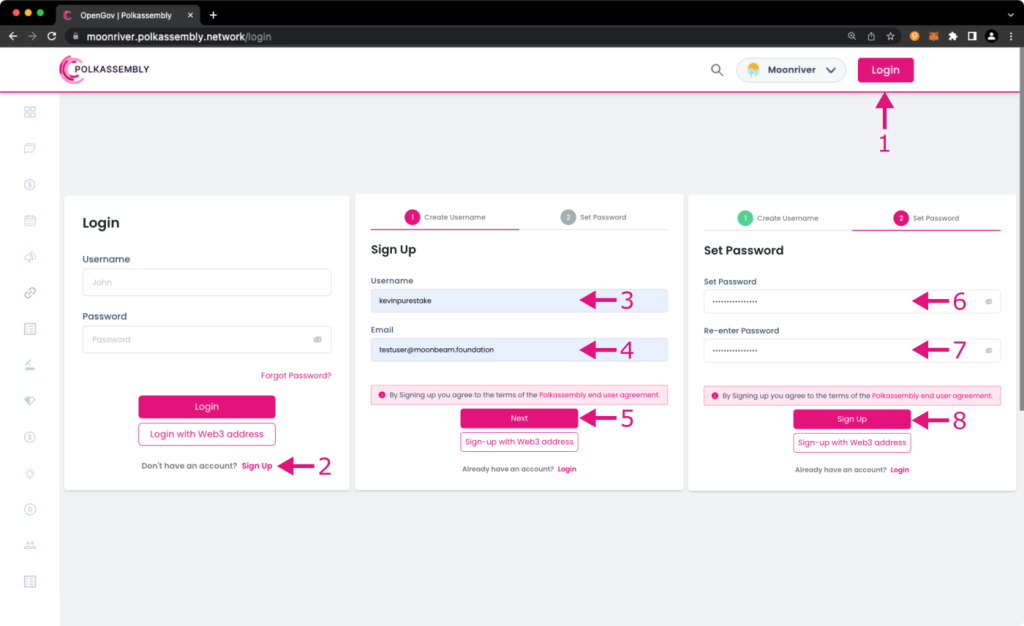This screenshot has width=1024, height=626.
Task: Click the browser forward arrow
Action: point(32,37)
